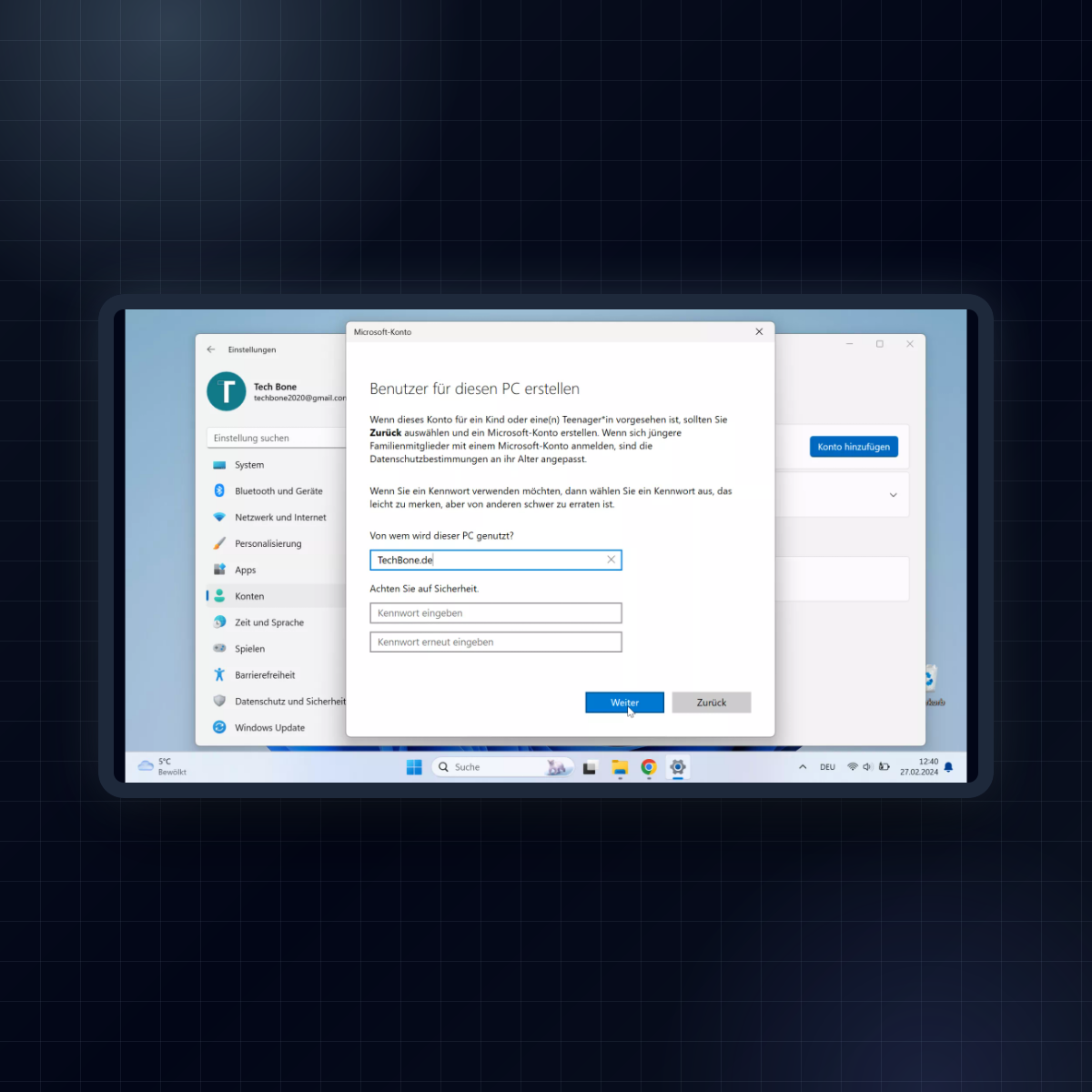
Task: Click the Zurück button
Action: tap(712, 703)
